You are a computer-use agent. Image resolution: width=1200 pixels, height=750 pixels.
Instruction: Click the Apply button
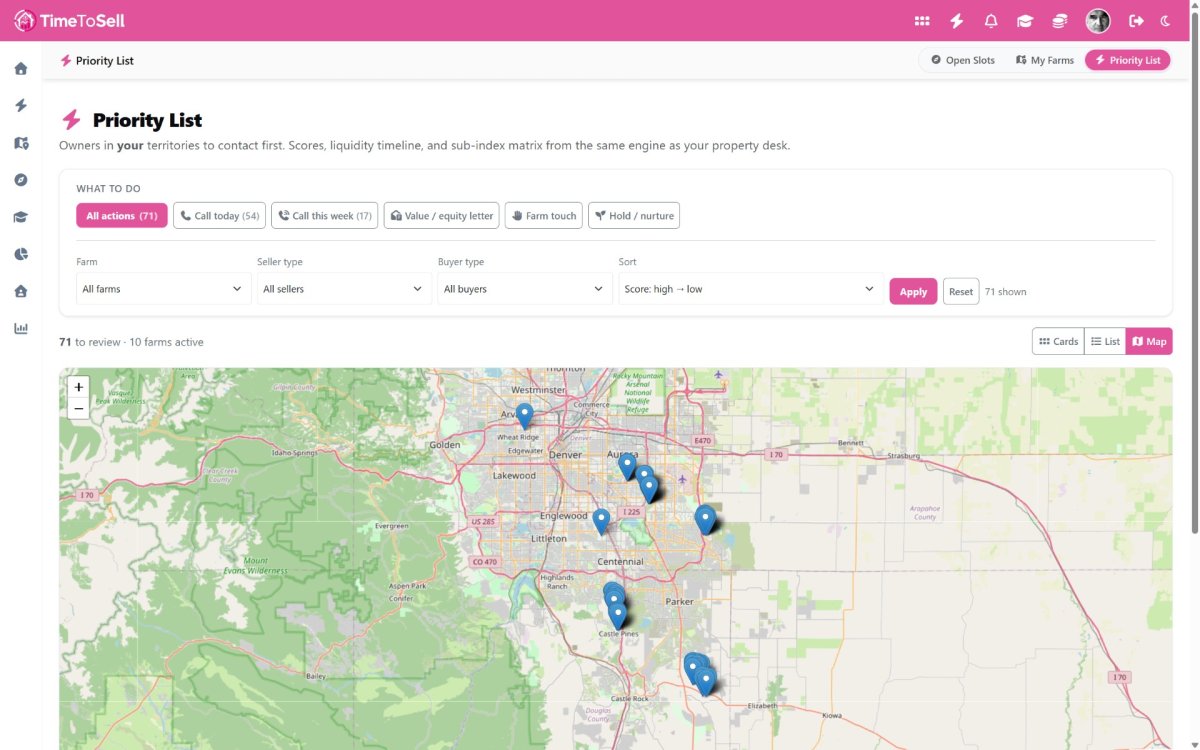(913, 291)
